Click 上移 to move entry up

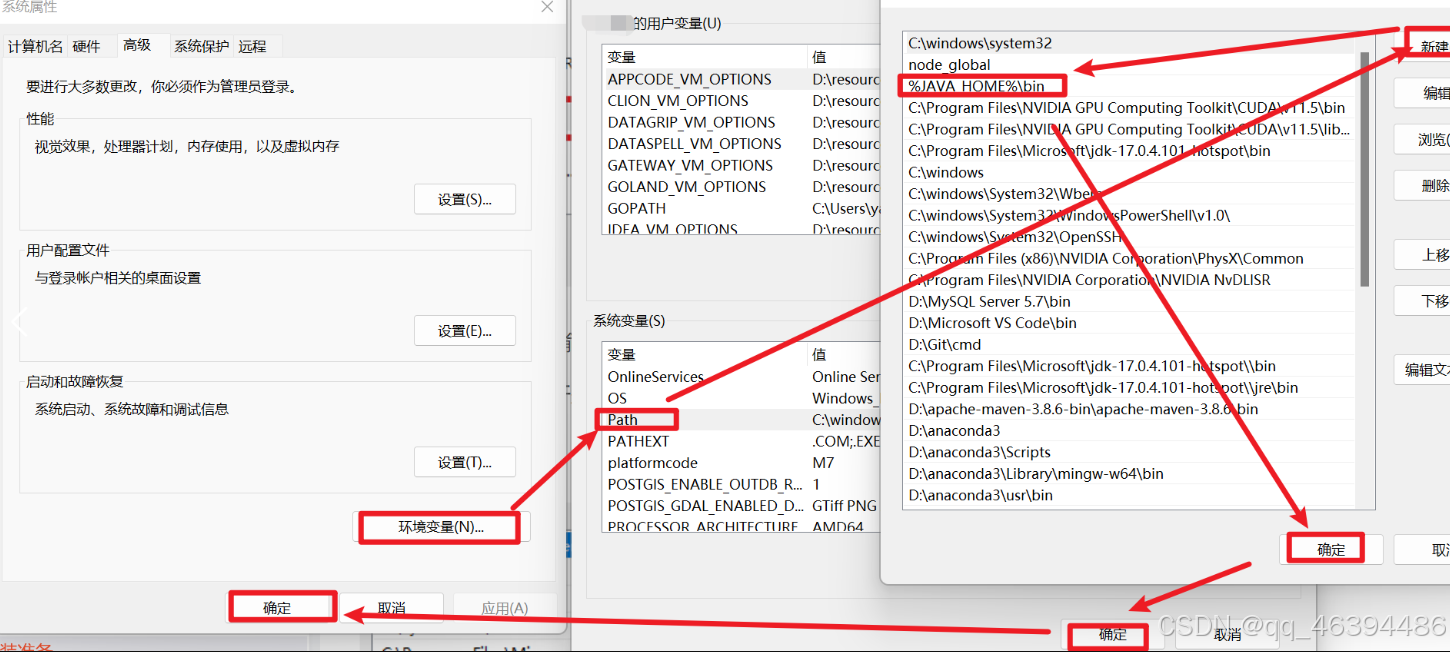pyautogui.click(x=1423, y=255)
